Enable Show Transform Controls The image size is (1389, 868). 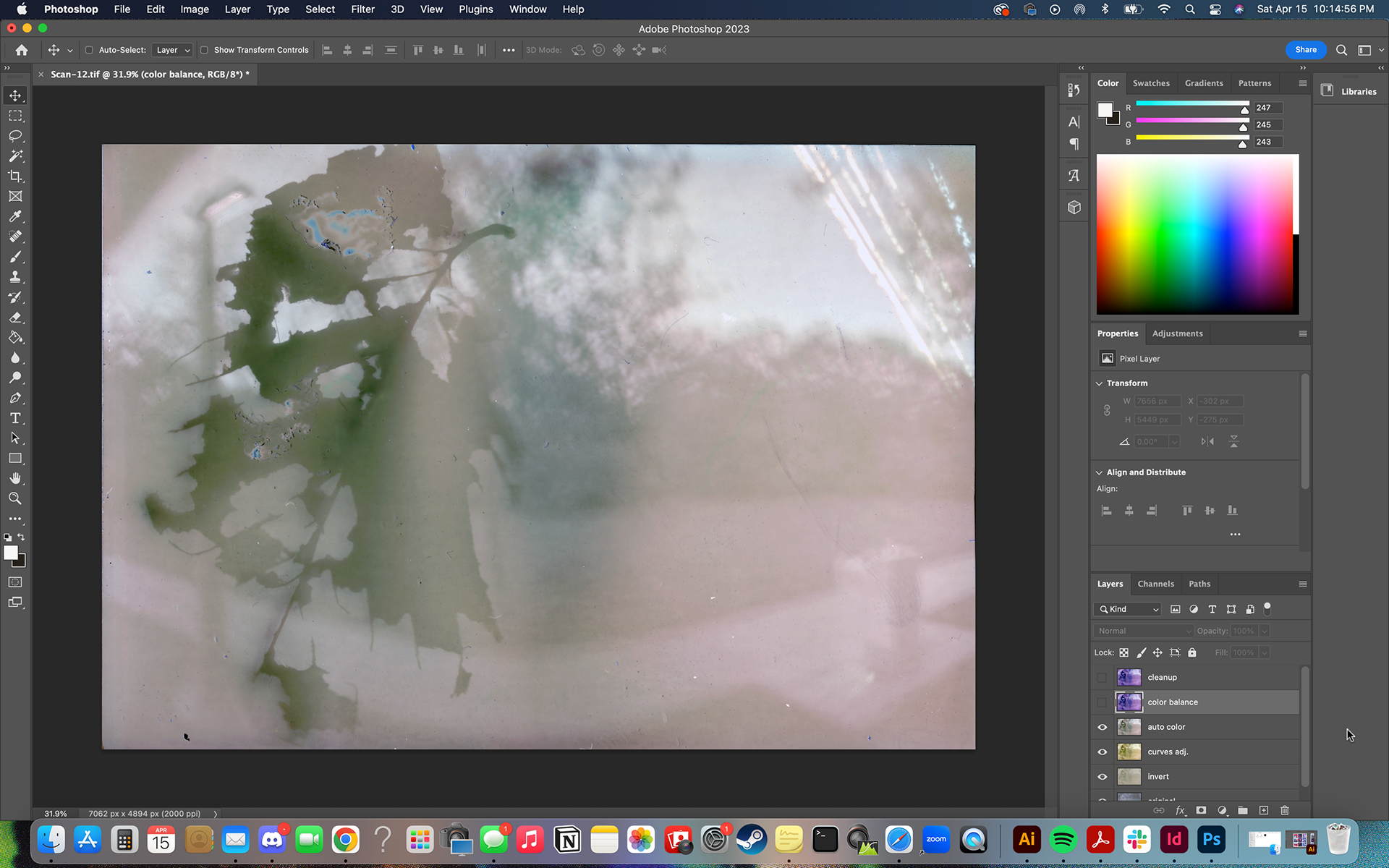pyautogui.click(x=205, y=50)
